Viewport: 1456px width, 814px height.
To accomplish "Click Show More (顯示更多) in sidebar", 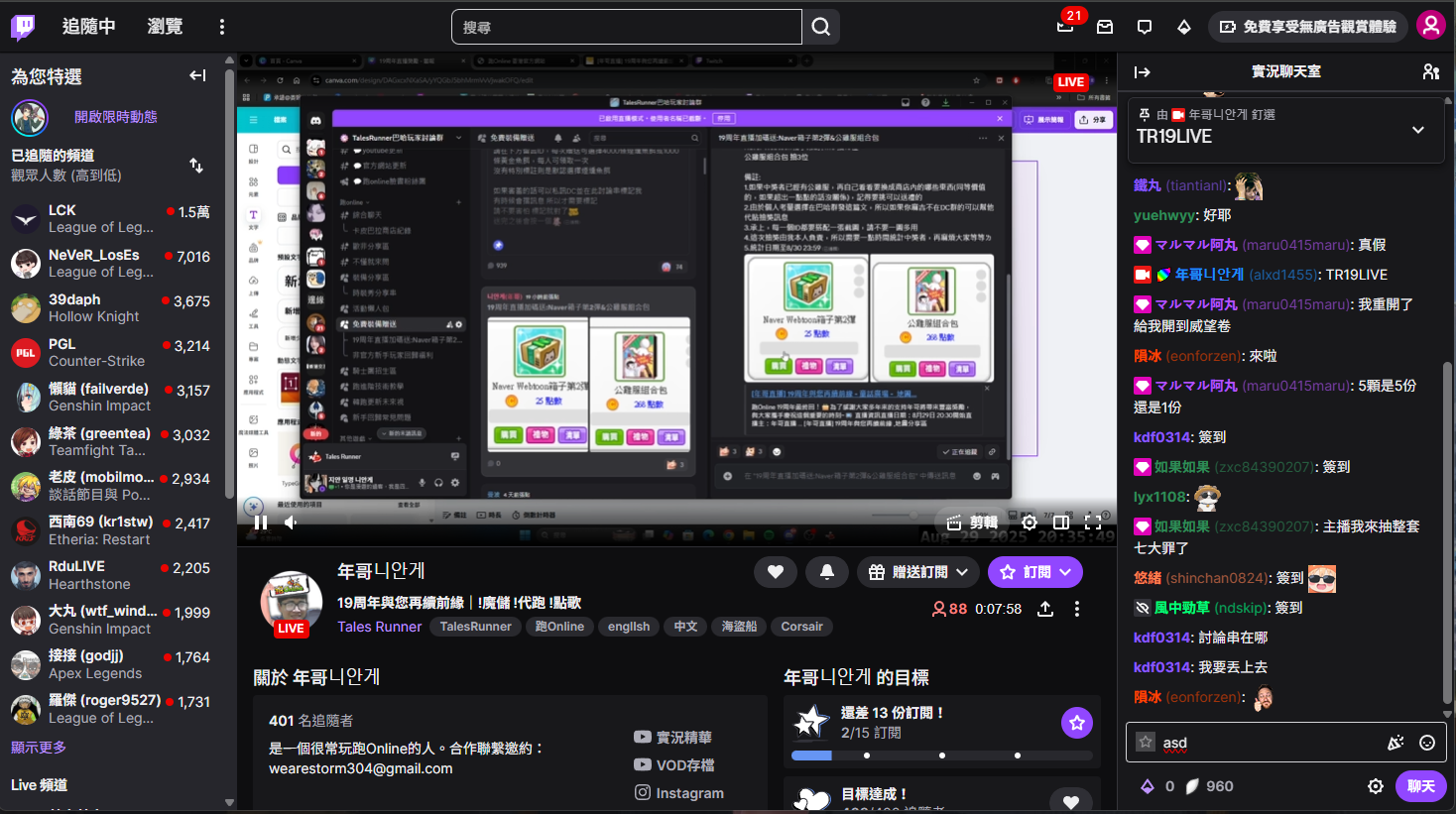I will pyautogui.click(x=39, y=747).
